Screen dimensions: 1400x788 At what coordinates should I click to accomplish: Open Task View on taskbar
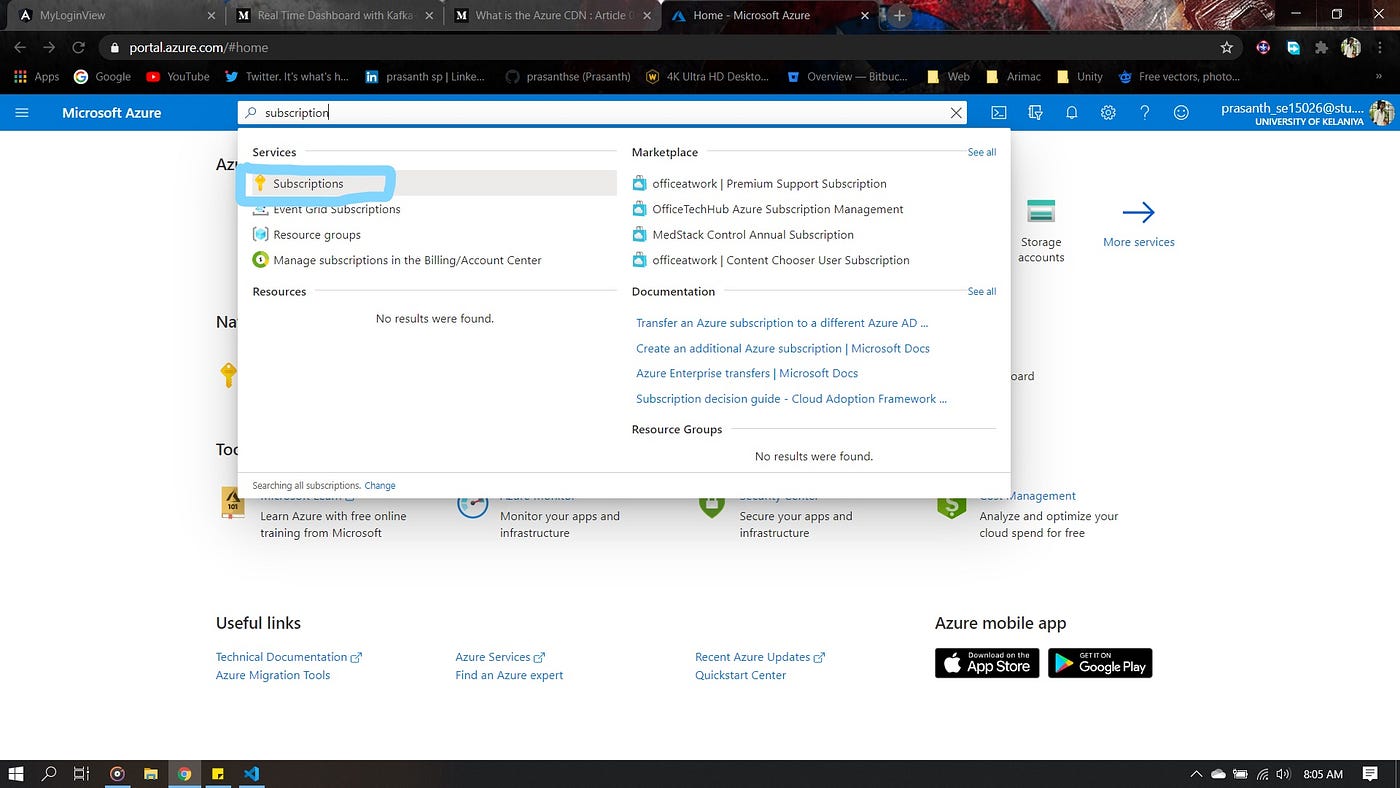click(x=82, y=774)
